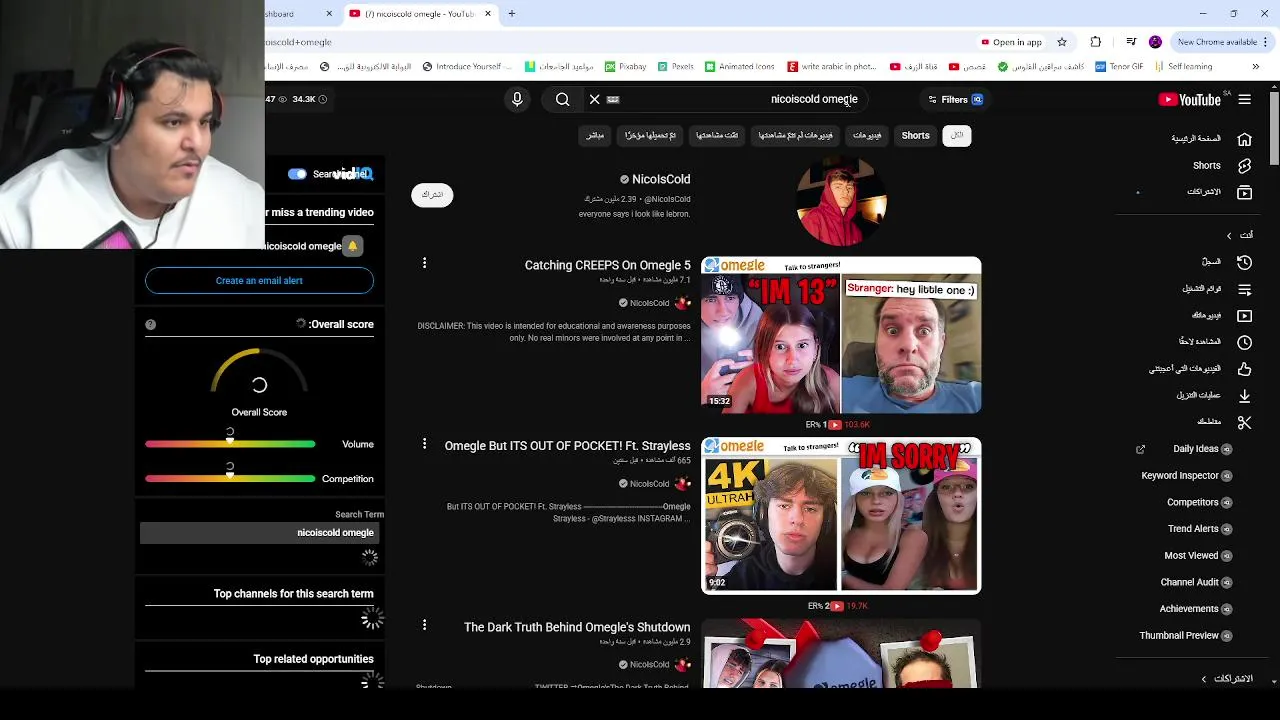Viewport: 1280px width, 720px height.
Task: Select the Recently uploaded filter chip
Action: pyautogui.click(x=650, y=135)
